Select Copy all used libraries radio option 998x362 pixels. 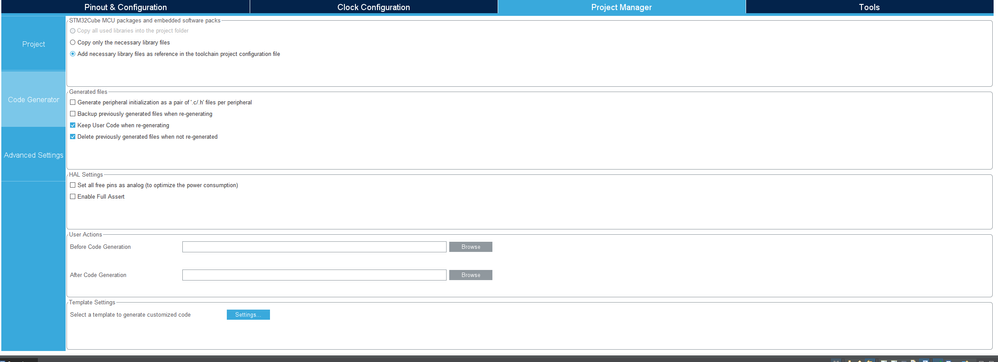pyautogui.click(x=73, y=31)
